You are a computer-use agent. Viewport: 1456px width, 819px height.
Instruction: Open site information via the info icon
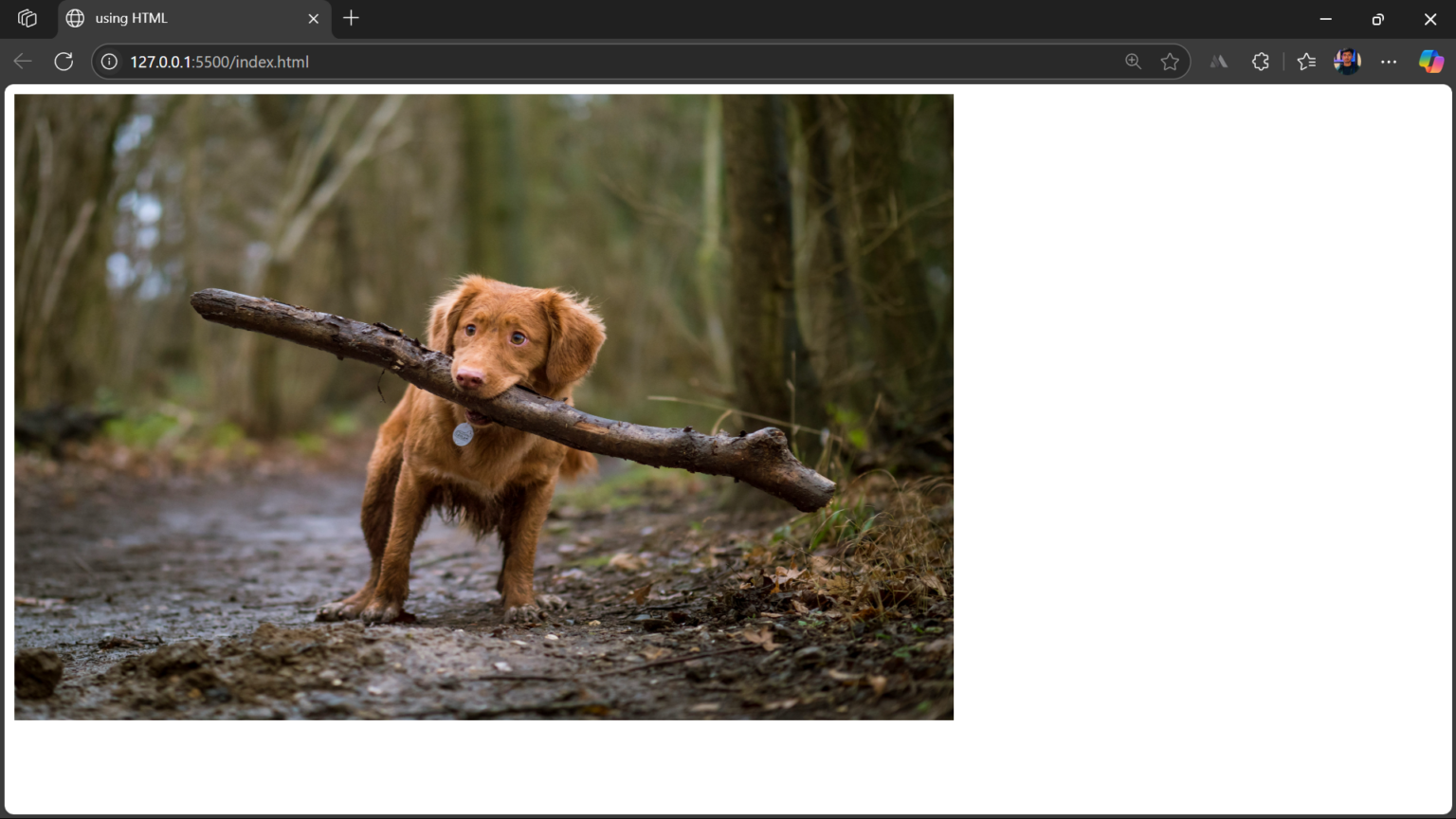109,61
